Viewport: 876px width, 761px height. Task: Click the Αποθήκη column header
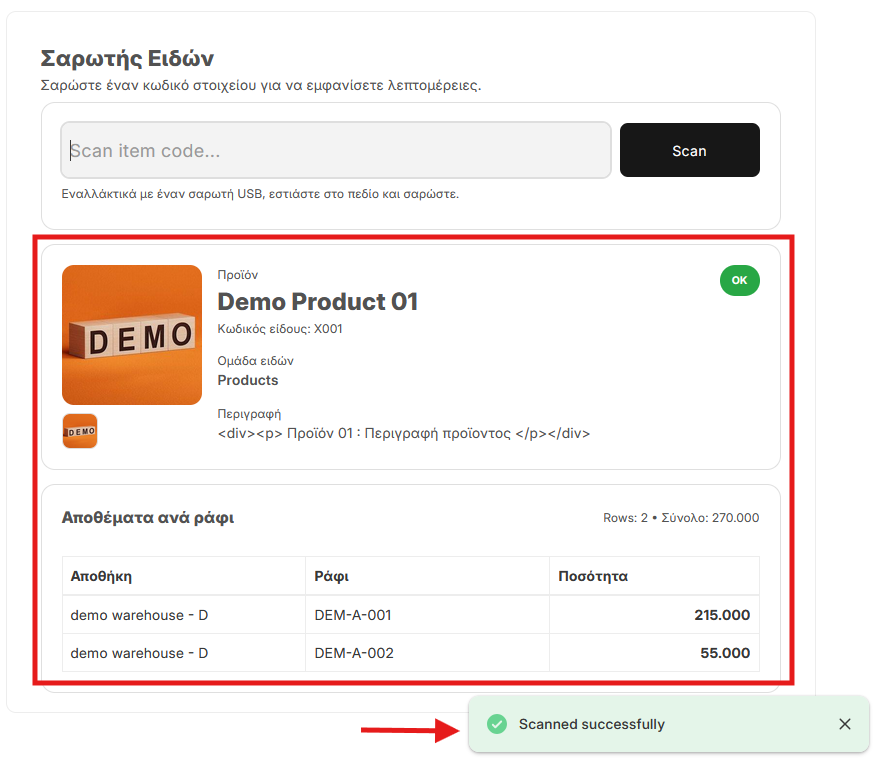click(102, 576)
